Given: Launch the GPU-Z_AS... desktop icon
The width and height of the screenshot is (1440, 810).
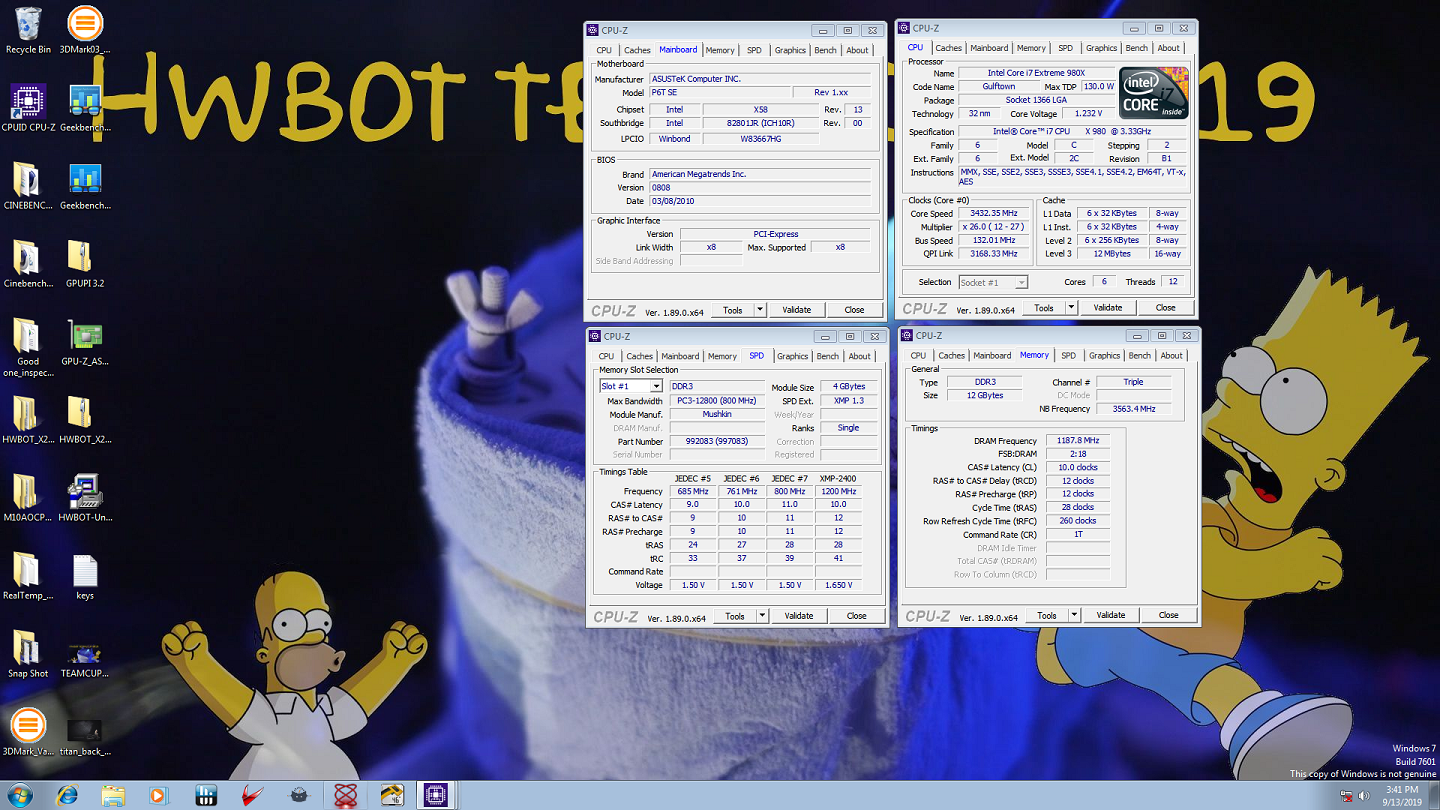Looking at the screenshot, I should pyautogui.click(x=85, y=342).
